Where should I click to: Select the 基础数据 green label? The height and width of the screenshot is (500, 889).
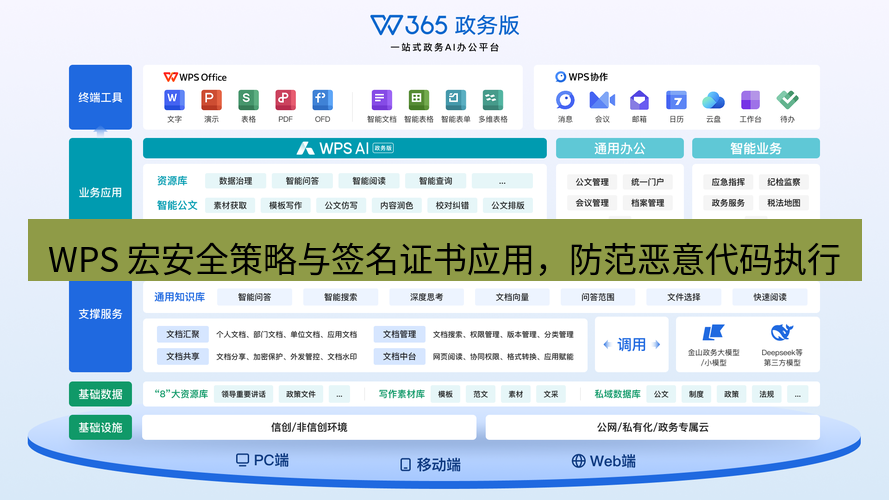point(100,394)
